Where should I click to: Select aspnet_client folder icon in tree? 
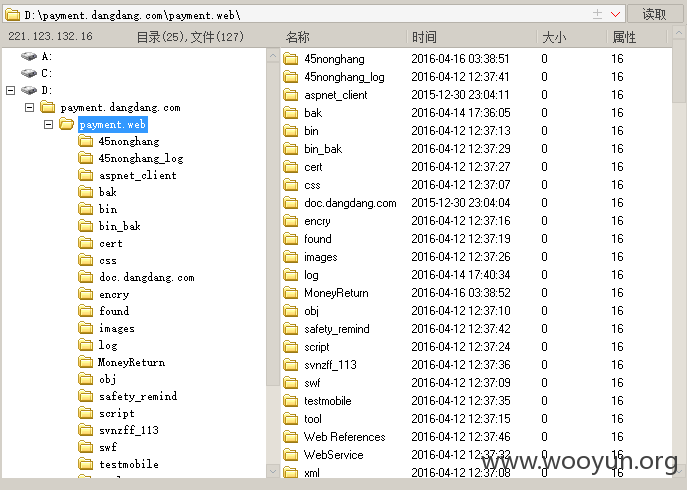[x=85, y=175]
